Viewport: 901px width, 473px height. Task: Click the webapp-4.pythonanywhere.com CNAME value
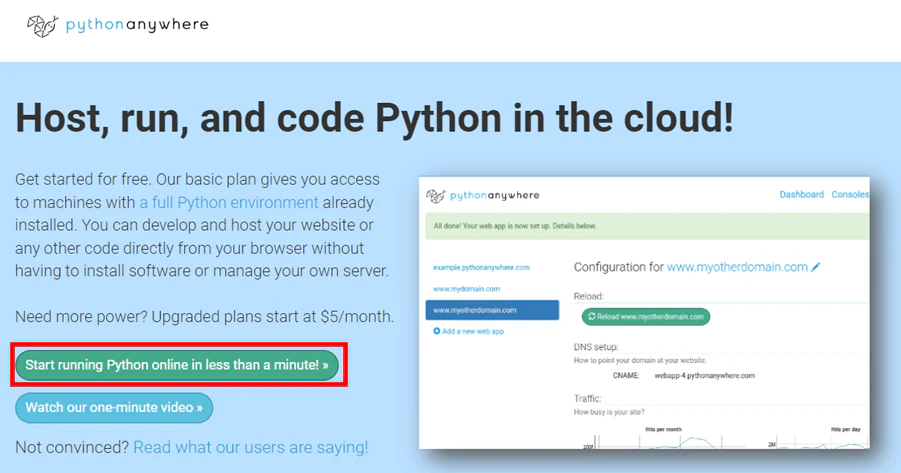pyautogui.click(x=704, y=375)
